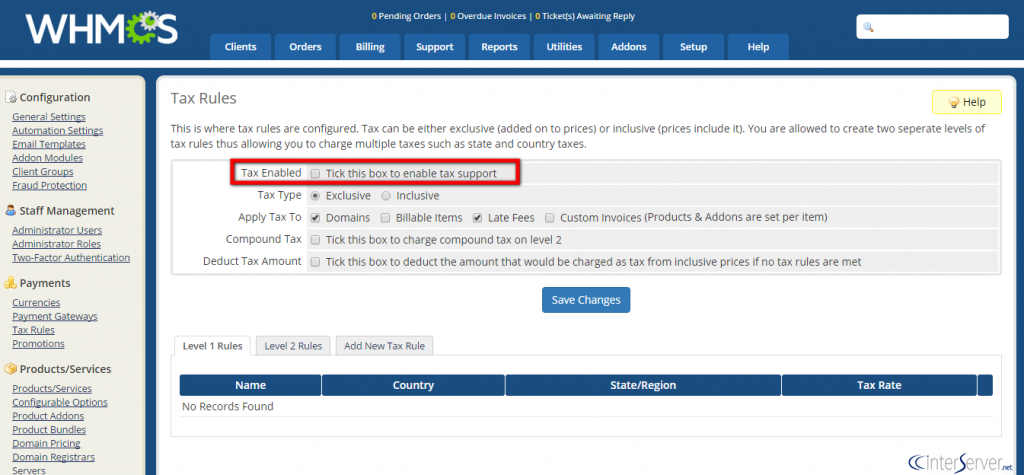Click the Configuration section icon
Screen dimensions: 1024x475
(10, 97)
